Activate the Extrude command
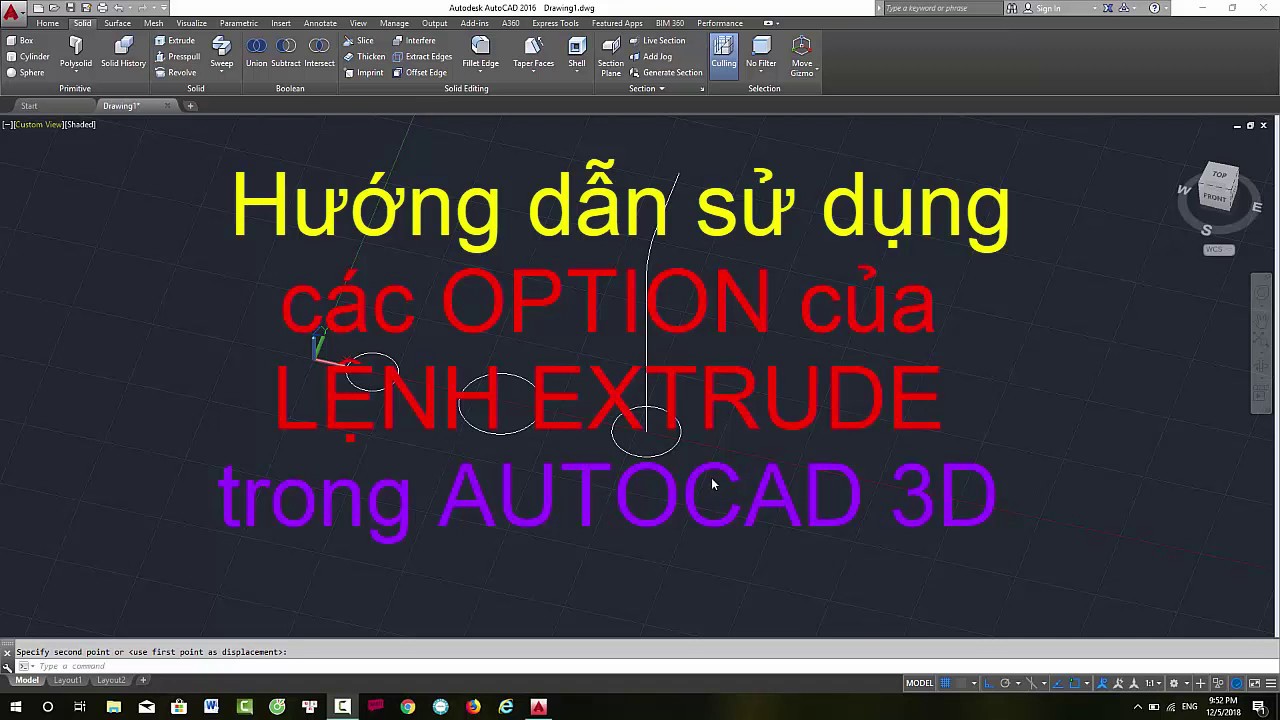This screenshot has width=1280, height=720. (x=175, y=41)
